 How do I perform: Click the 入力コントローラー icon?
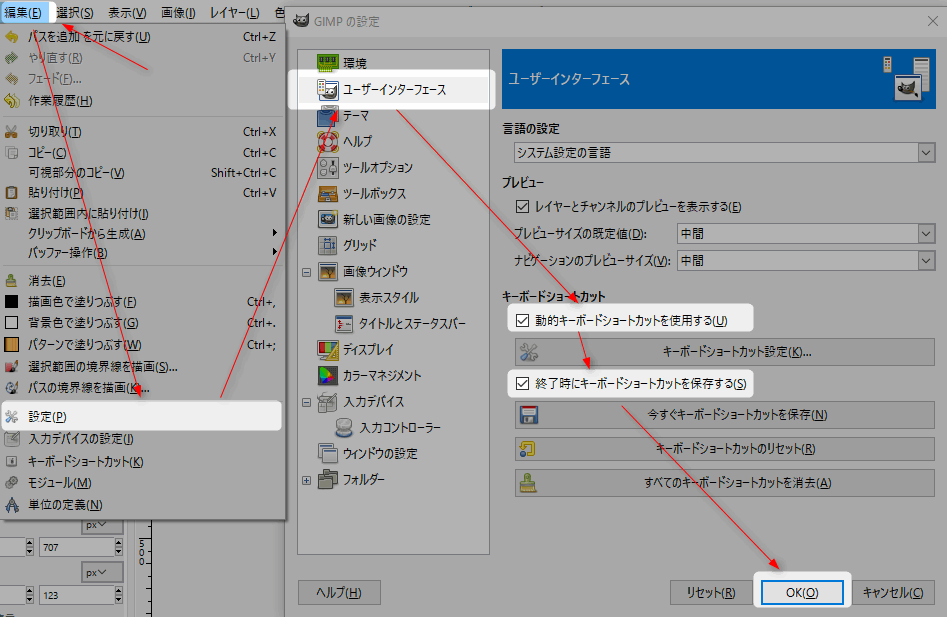click(x=344, y=427)
